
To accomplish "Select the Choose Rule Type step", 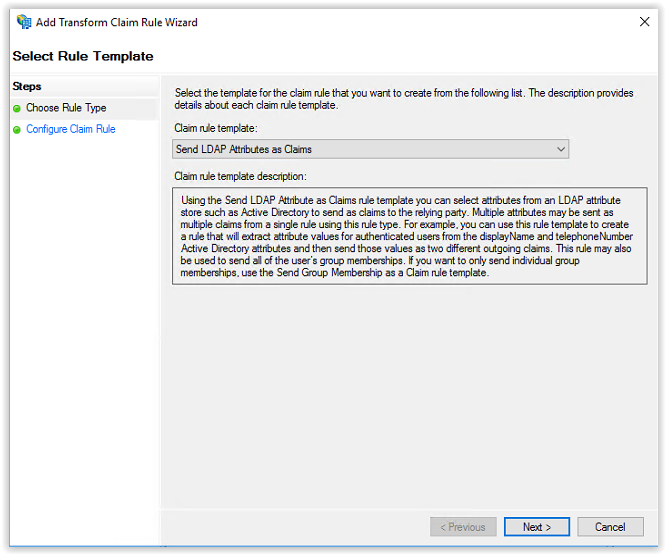I will click(66, 108).
